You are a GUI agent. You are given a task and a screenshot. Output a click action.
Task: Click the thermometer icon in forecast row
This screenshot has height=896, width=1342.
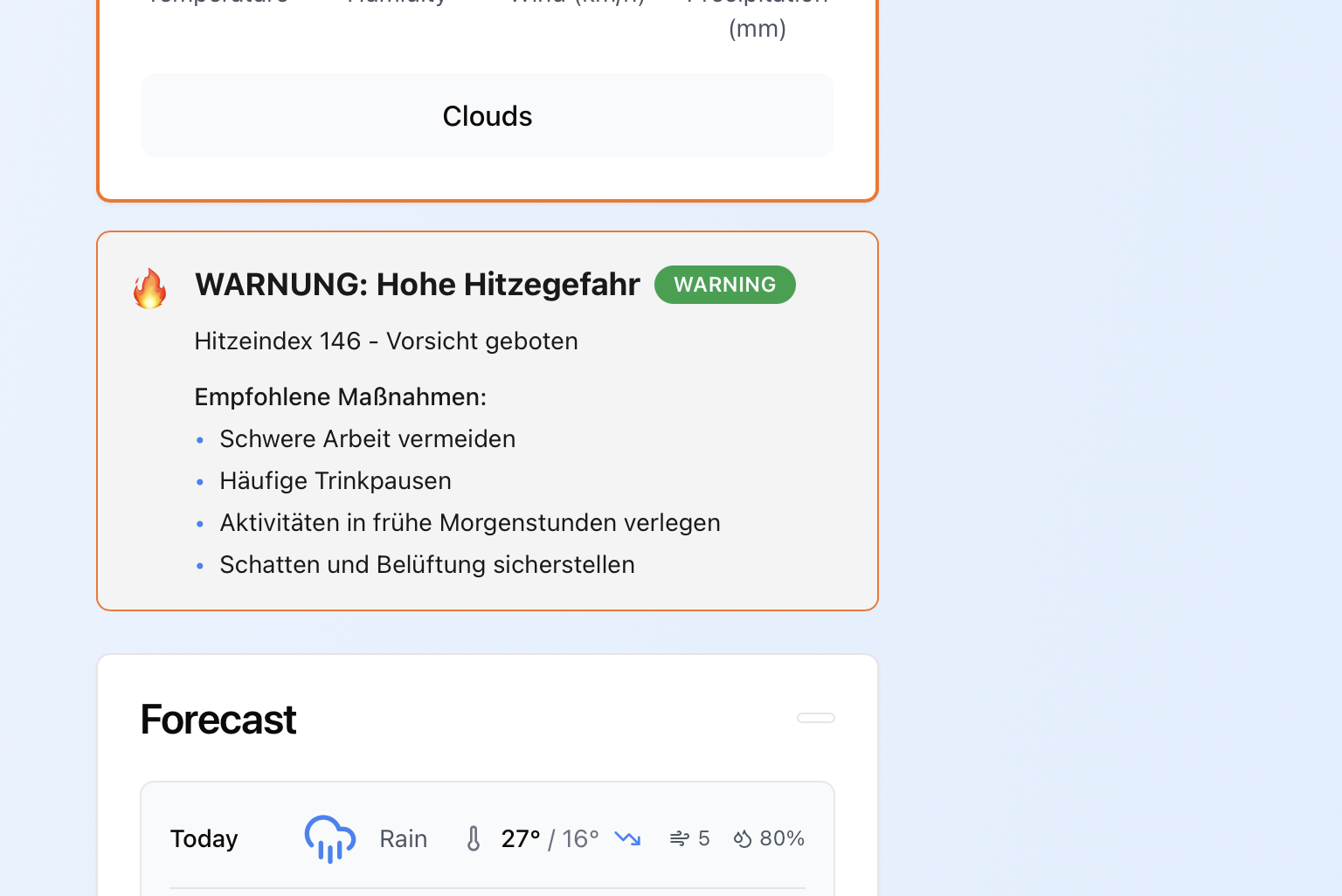coord(474,838)
